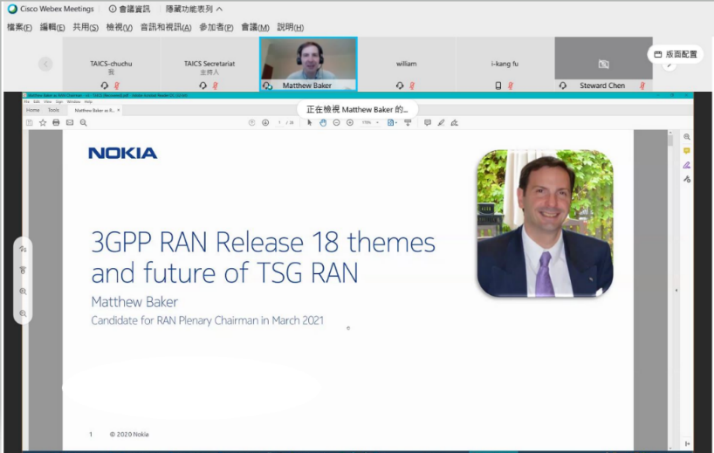Click the 正在檢視 Matthew Baker viewing label
This screenshot has height=453, width=714.
tap(357, 109)
